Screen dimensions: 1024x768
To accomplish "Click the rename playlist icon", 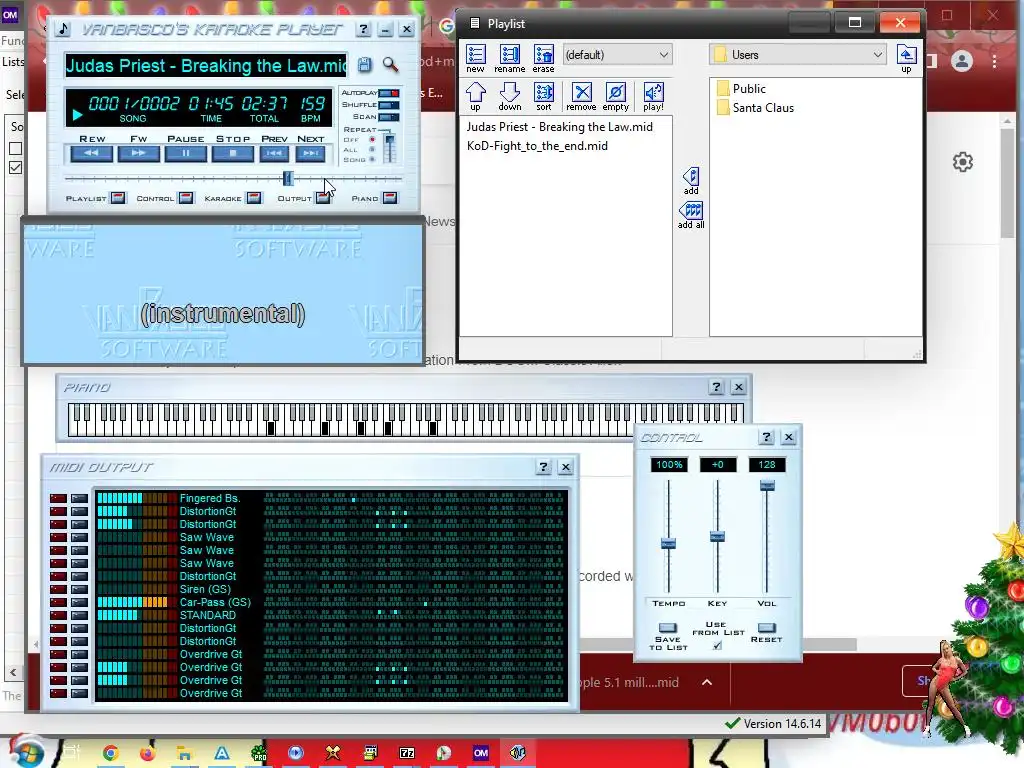I will [509, 59].
